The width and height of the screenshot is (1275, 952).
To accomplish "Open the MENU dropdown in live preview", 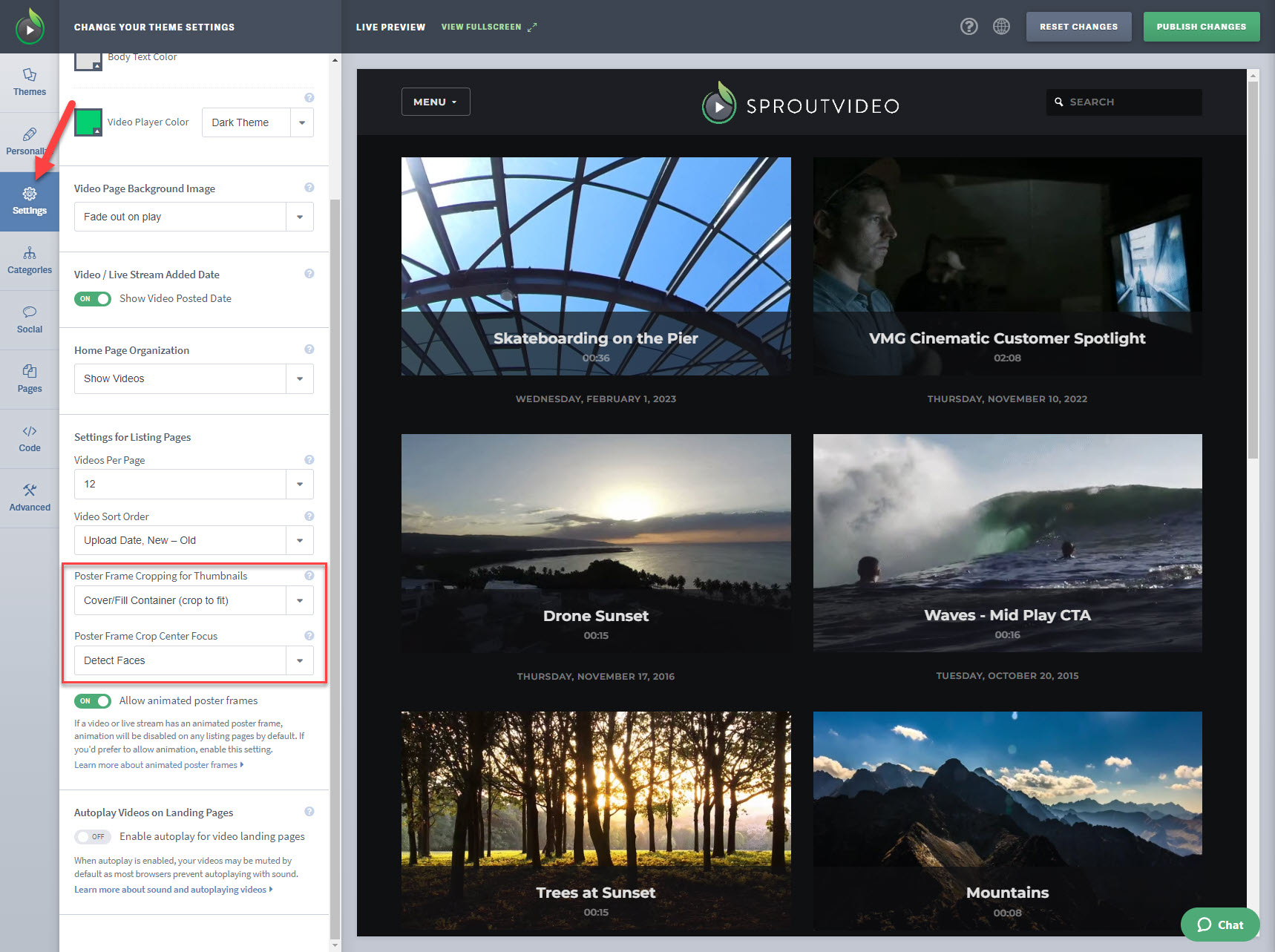I will 436,102.
